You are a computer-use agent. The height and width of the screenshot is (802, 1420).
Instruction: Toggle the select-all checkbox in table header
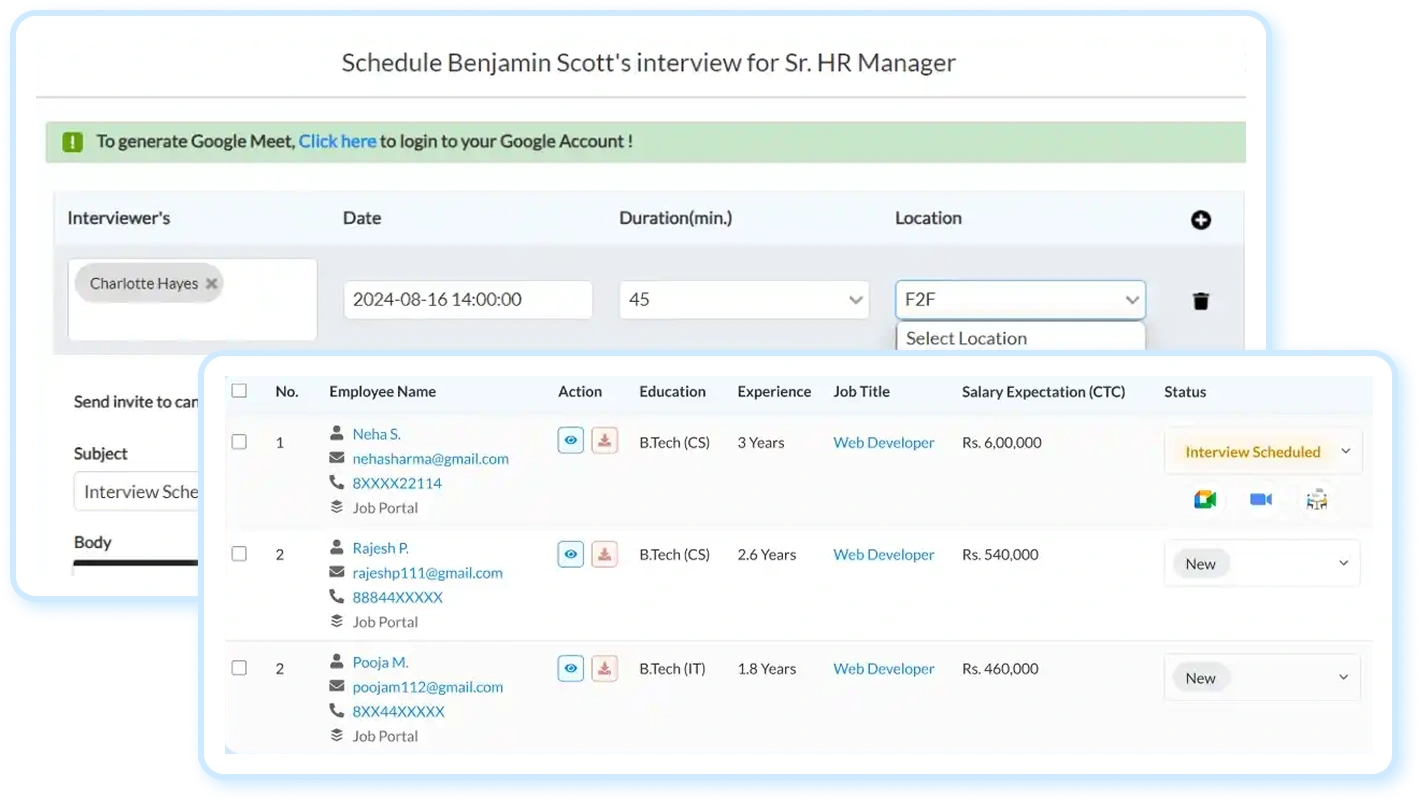239,391
